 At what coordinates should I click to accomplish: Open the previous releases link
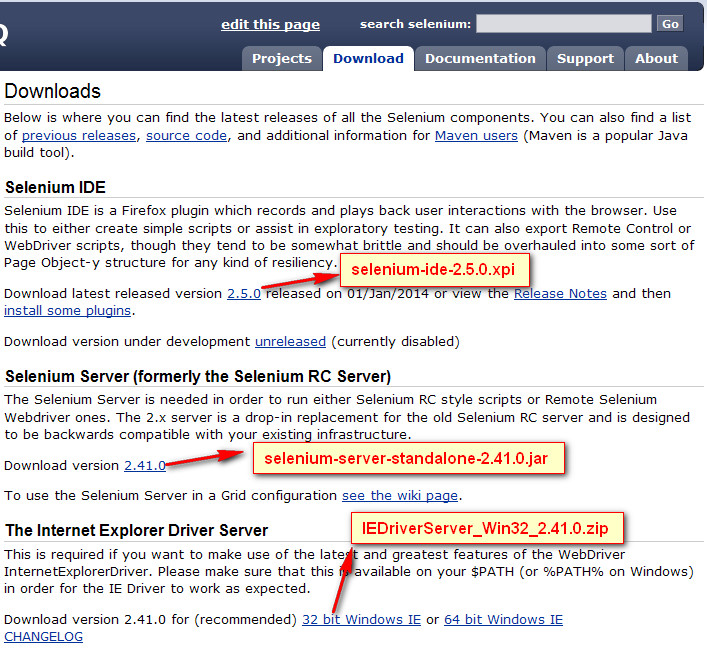79,135
